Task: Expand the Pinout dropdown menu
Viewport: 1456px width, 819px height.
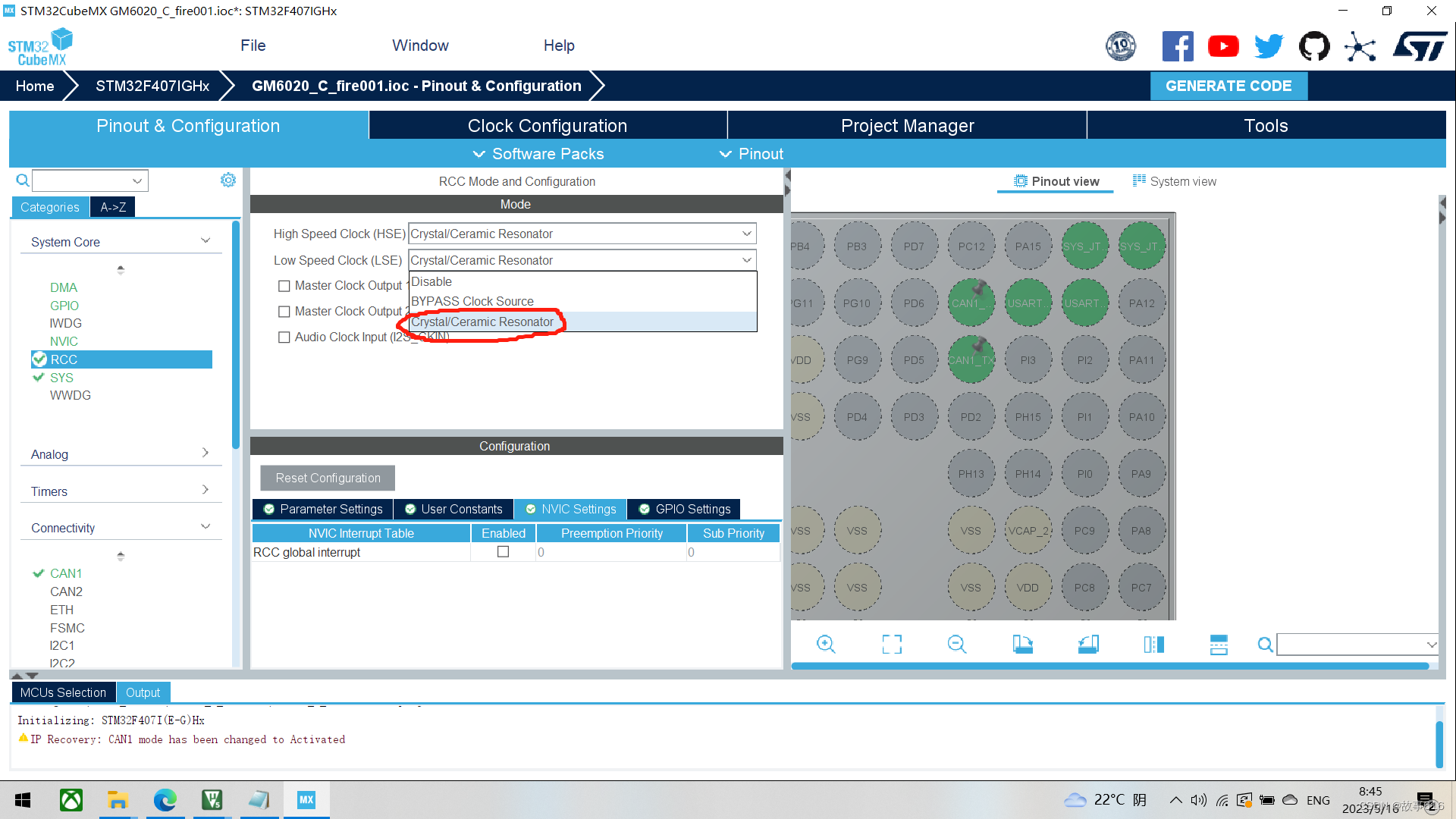Action: point(752,154)
